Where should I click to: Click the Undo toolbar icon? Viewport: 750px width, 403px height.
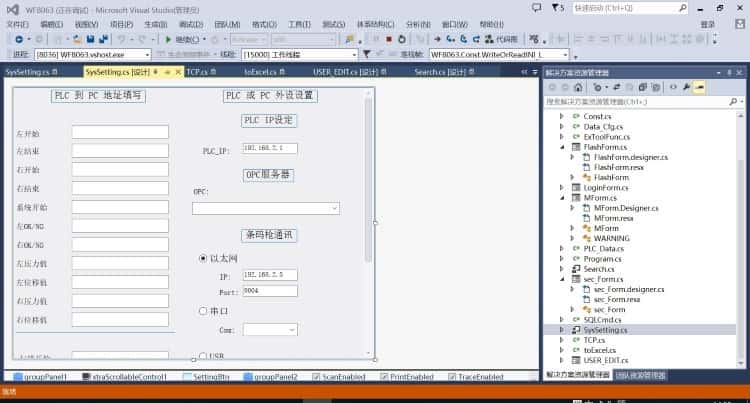coord(121,39)
